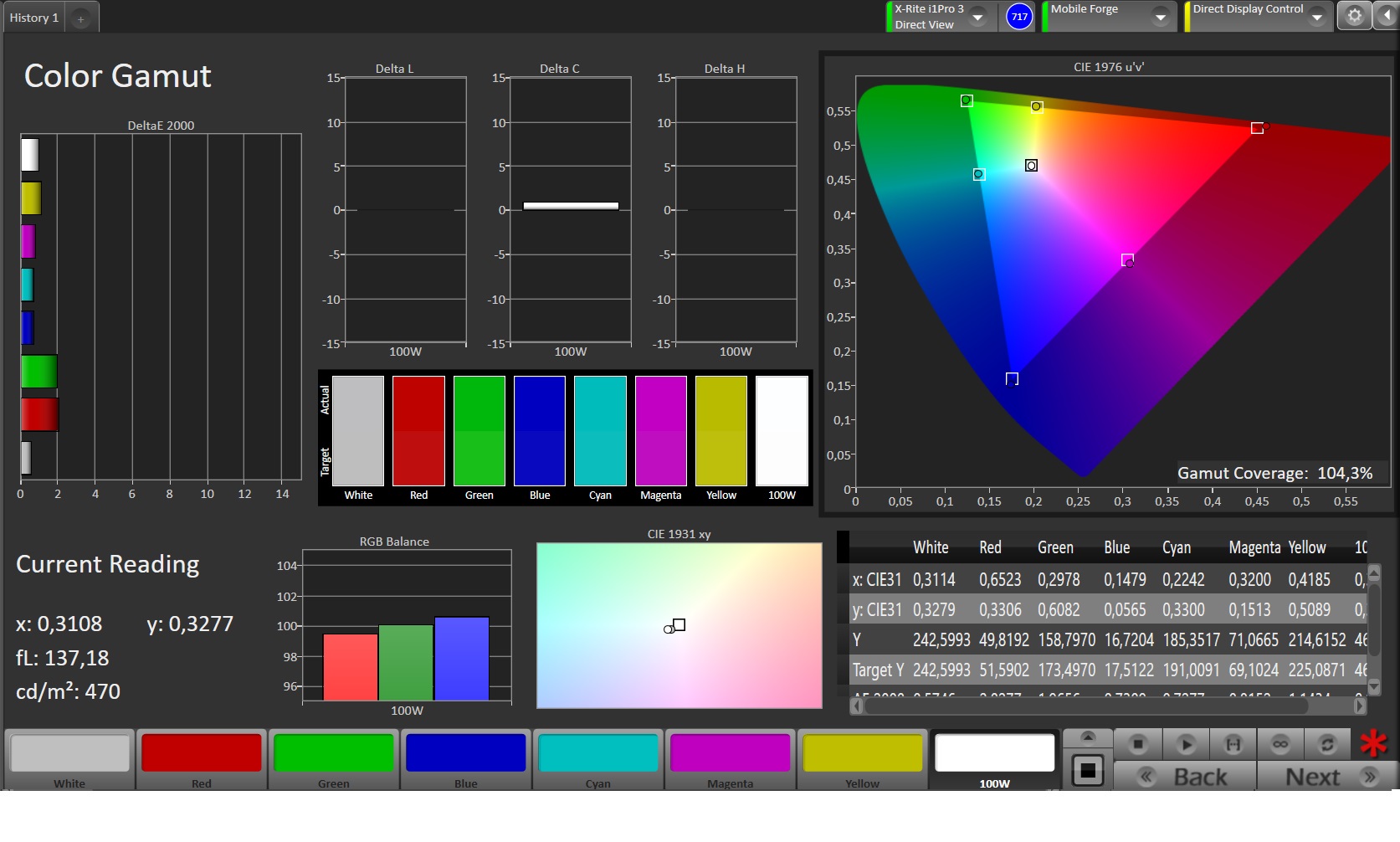Image resolution: width=1400 pixels, height=842 pixels.
Task: Click the horizontal scrollbar of the data table
Action: [1086, 706]
